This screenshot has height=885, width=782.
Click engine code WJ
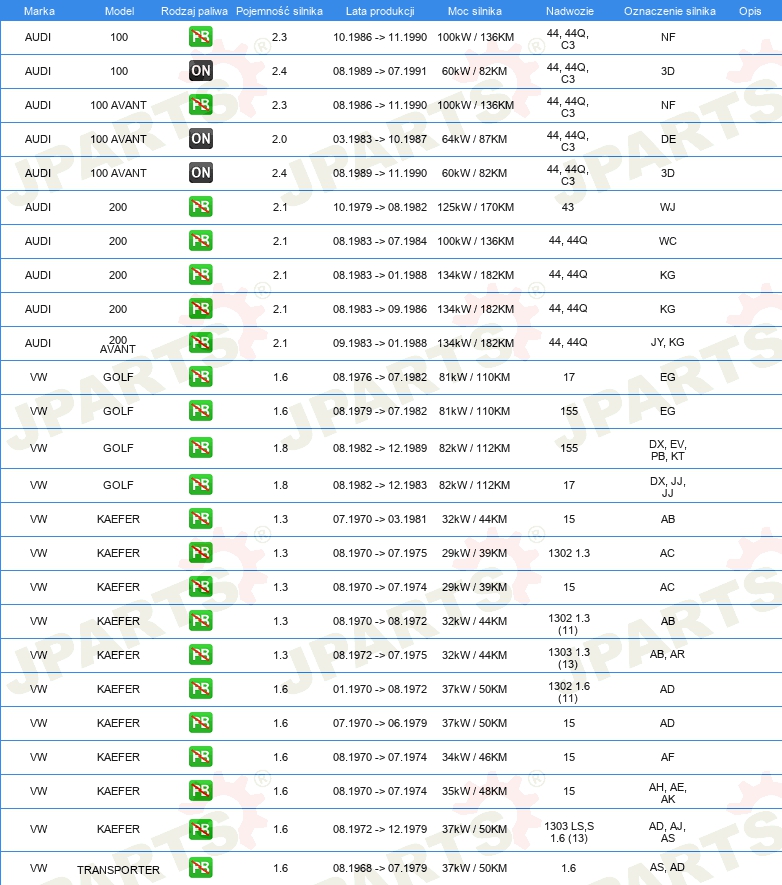(667, 207)
